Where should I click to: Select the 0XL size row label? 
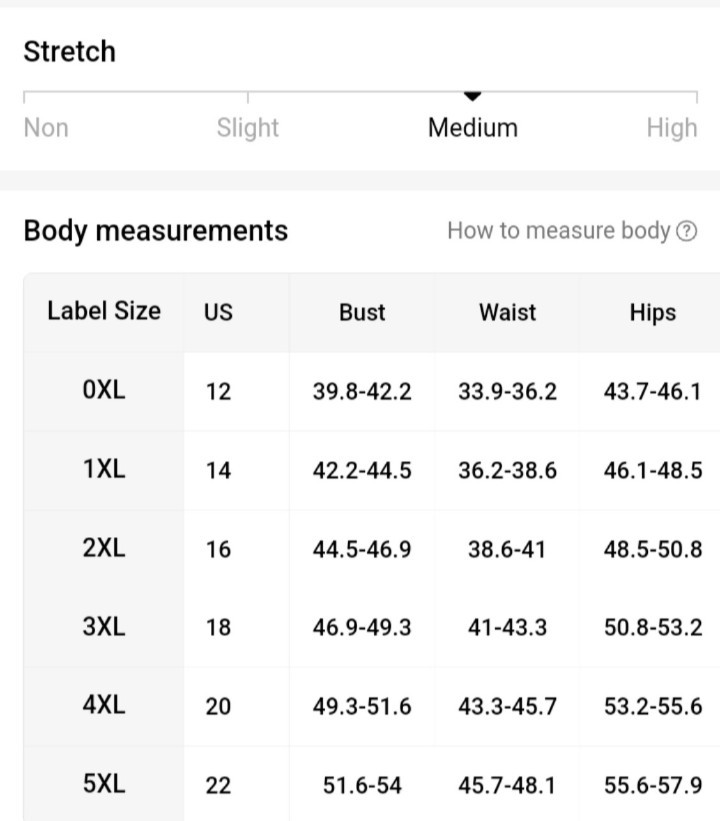(104, 390)
